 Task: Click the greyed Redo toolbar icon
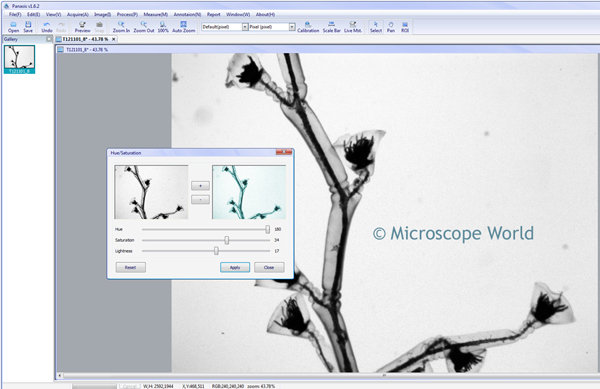coord(61,27)
